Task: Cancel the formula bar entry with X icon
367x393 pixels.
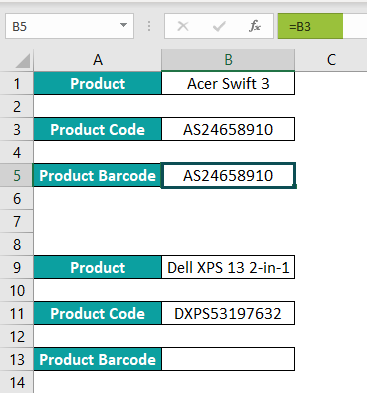Action: point(183,26)
